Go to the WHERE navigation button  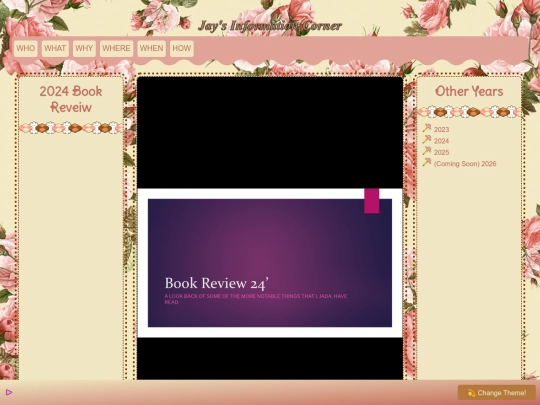tap(116, 48)
